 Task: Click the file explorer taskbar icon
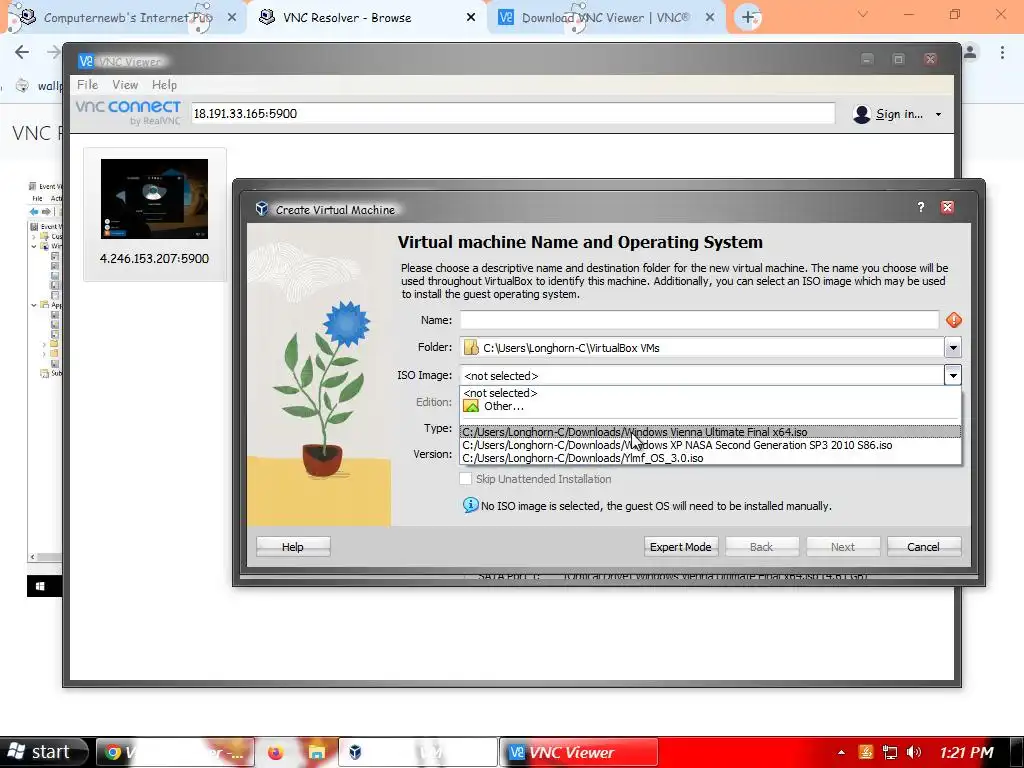pos(317,752)
